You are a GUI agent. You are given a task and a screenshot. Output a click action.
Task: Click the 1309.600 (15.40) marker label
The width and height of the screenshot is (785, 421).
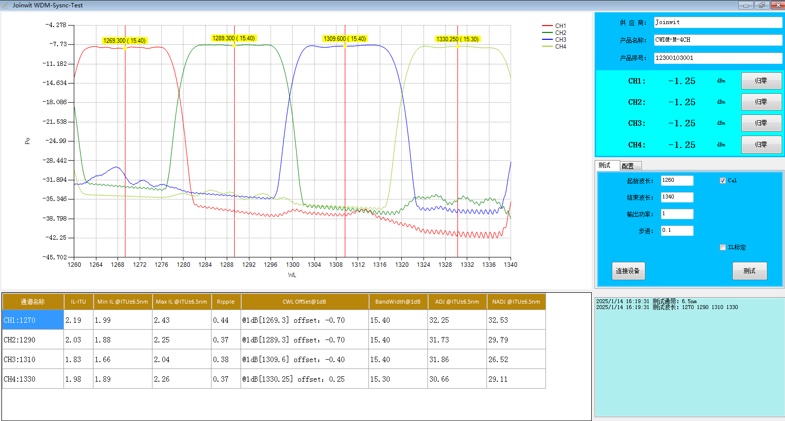pos(345,39)
